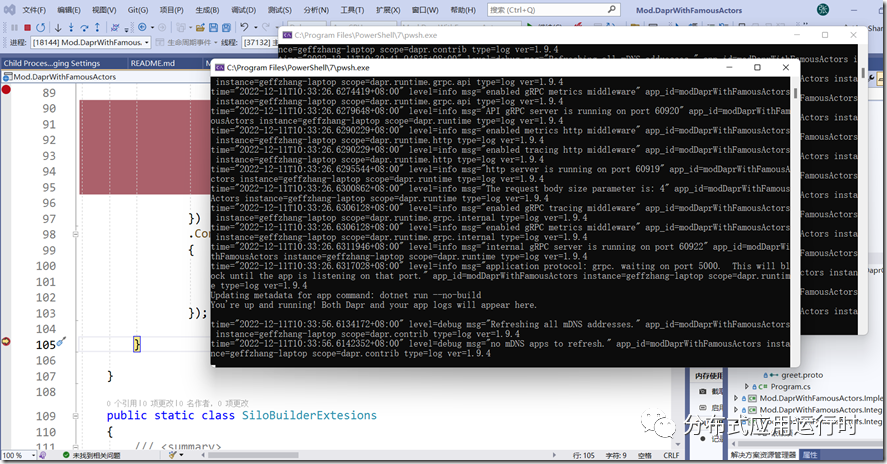Step Into the next statement
Screen dimensions: 887x464
point(71,27)
